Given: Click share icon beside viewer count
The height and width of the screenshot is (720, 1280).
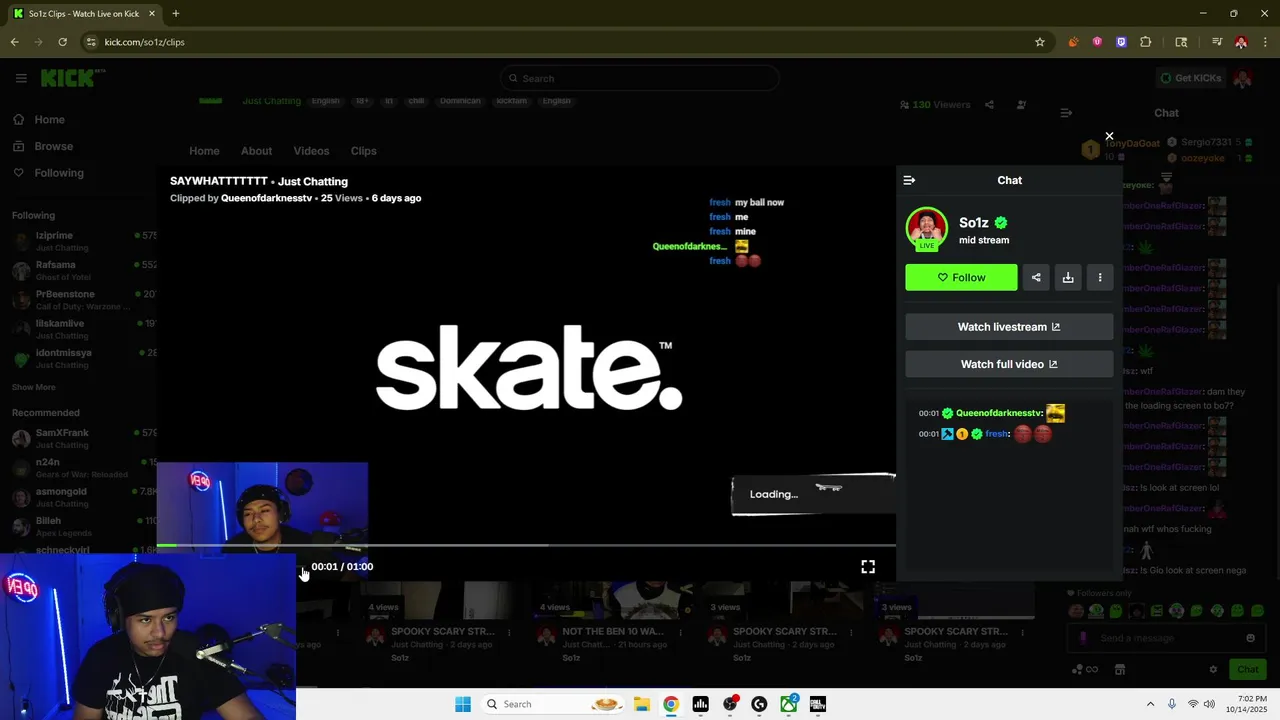Looking at the screenshot, I should pyautogui.click(x=989, y=105).
